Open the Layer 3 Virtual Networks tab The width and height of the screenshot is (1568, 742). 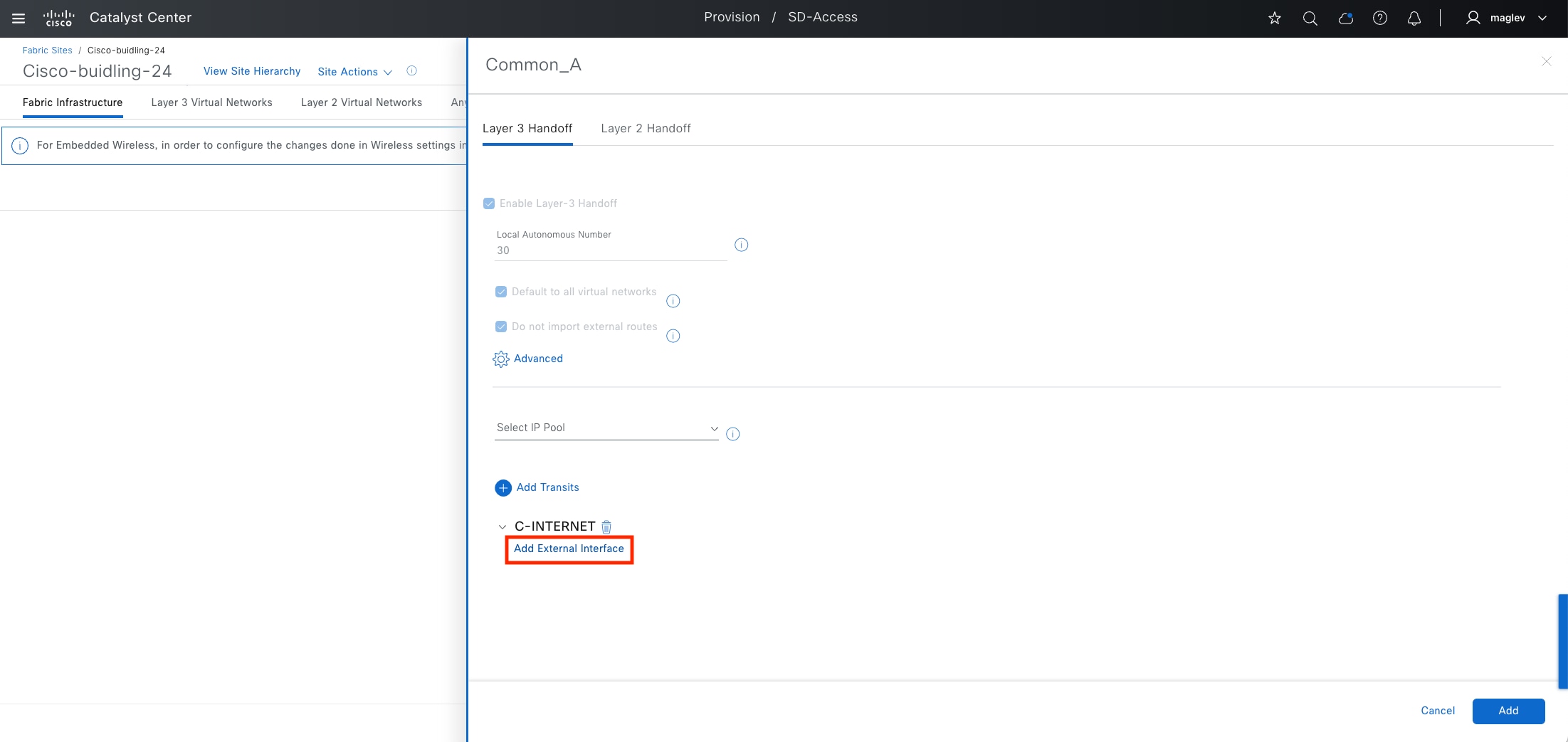pos(211,102)
